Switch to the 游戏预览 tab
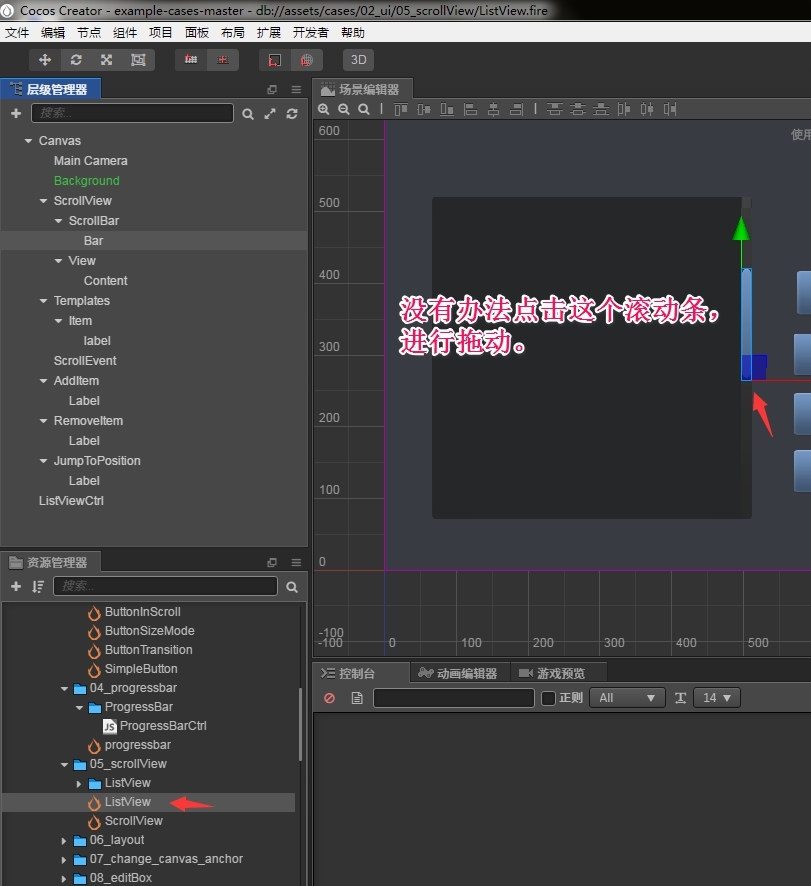 pyautogui.click(x=552, y=673)
